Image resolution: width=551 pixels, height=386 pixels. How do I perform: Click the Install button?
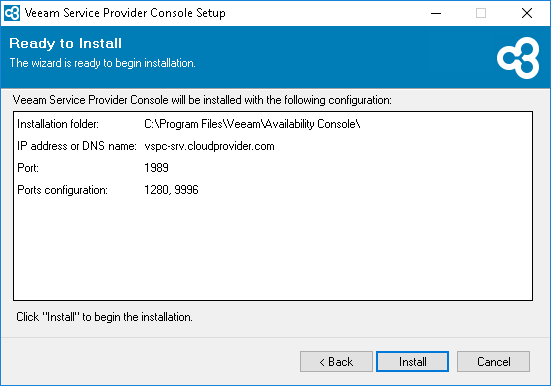(412, 361)
